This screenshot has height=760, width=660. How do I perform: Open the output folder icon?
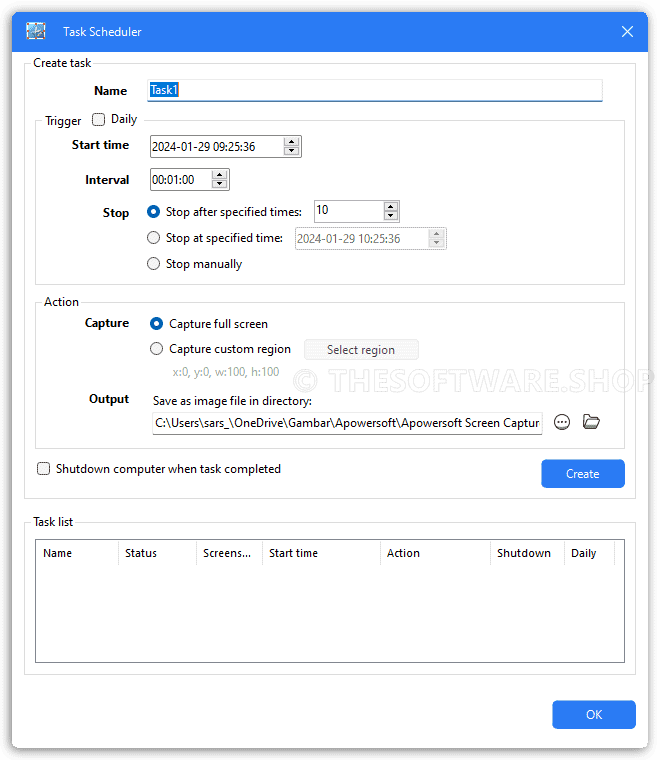[591, 422]
